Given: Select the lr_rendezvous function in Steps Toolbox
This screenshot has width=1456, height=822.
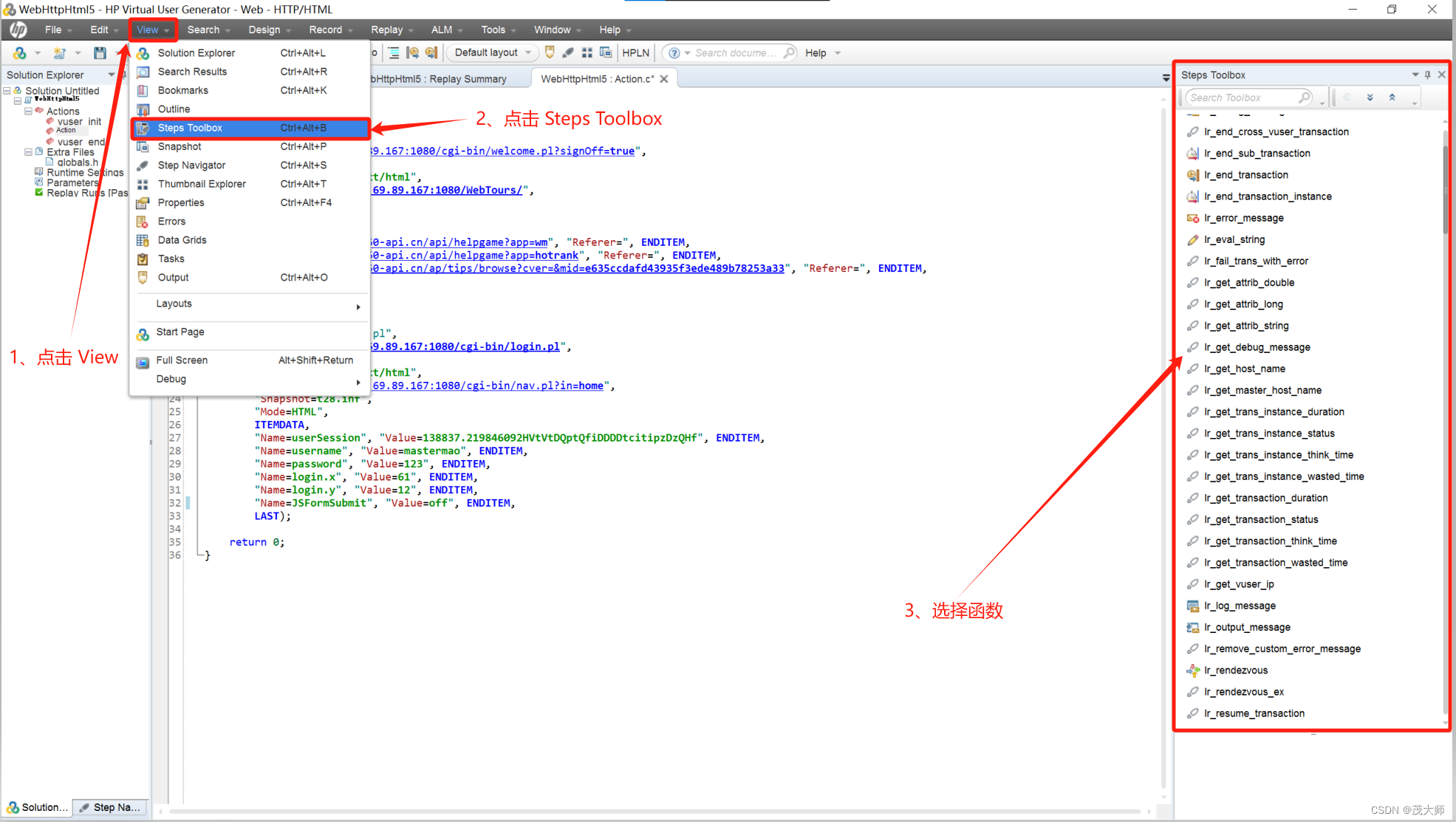Looking at the screenshot, I should (x=1236, y=670).
